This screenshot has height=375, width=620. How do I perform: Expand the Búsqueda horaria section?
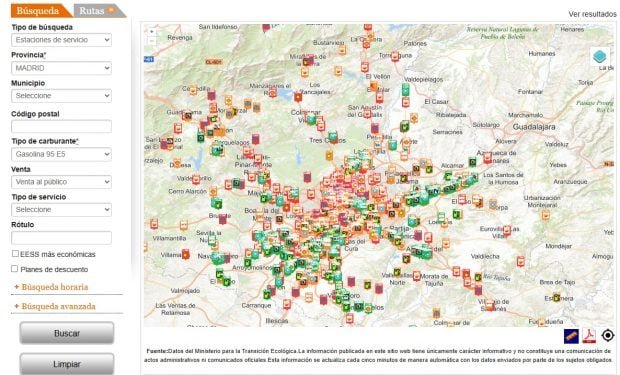[x=51, y=287]
